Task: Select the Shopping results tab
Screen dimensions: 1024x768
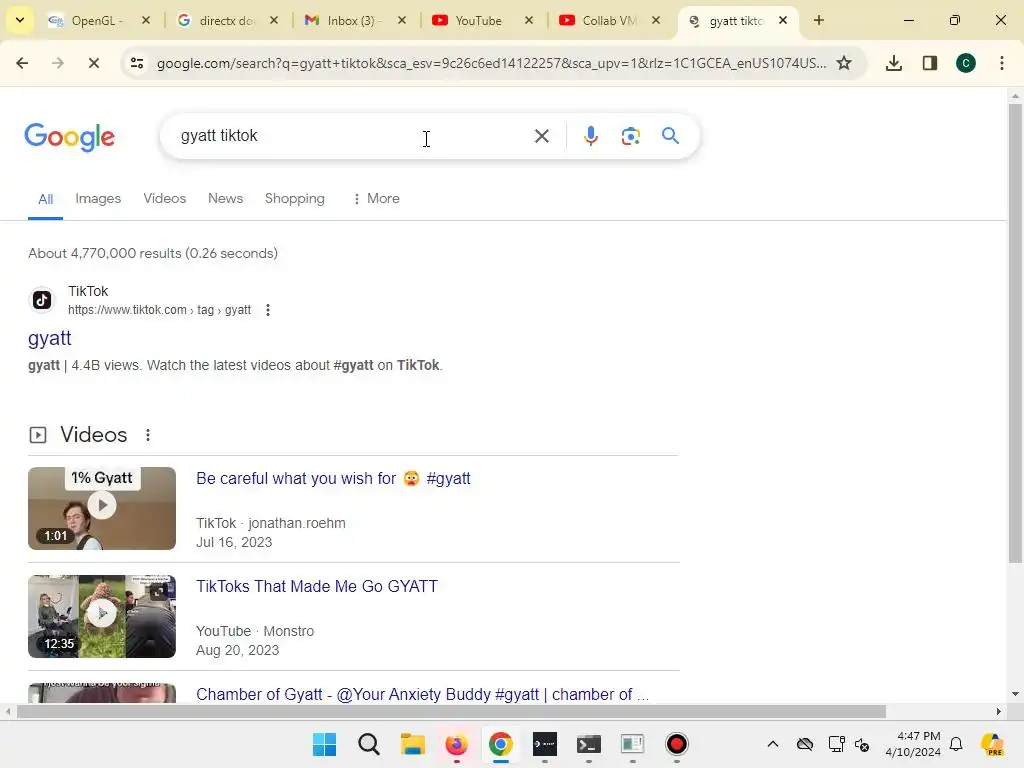Action: 295,199
